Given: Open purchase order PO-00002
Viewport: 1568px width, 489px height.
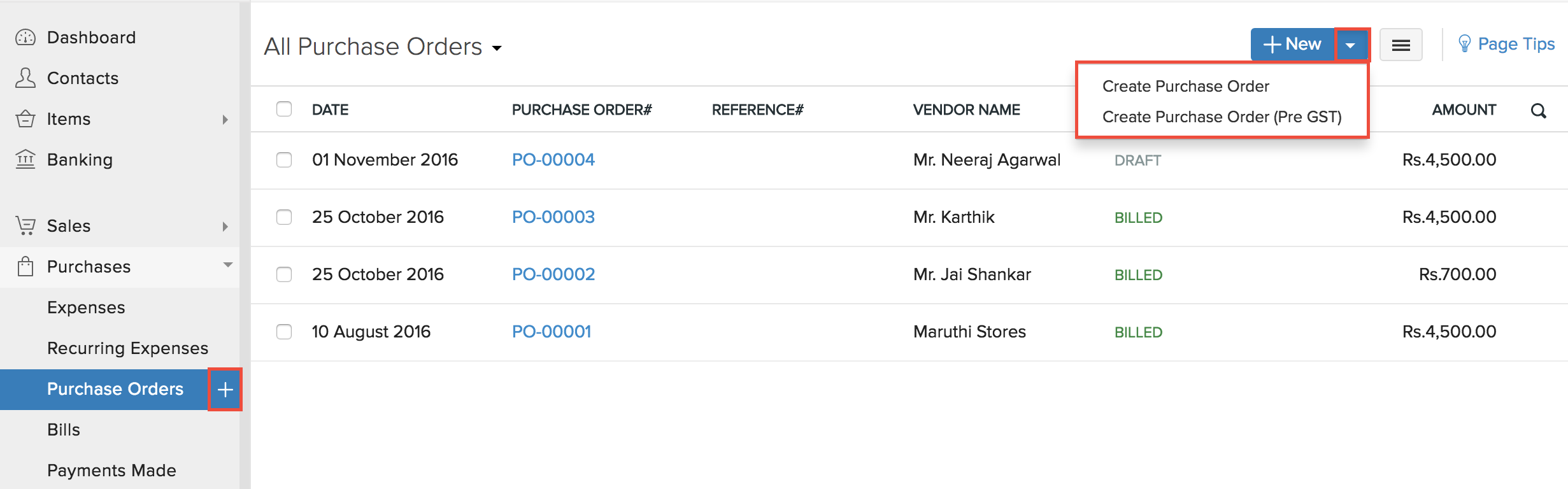Looking at the screenshot, I should (x=553, y=274).
